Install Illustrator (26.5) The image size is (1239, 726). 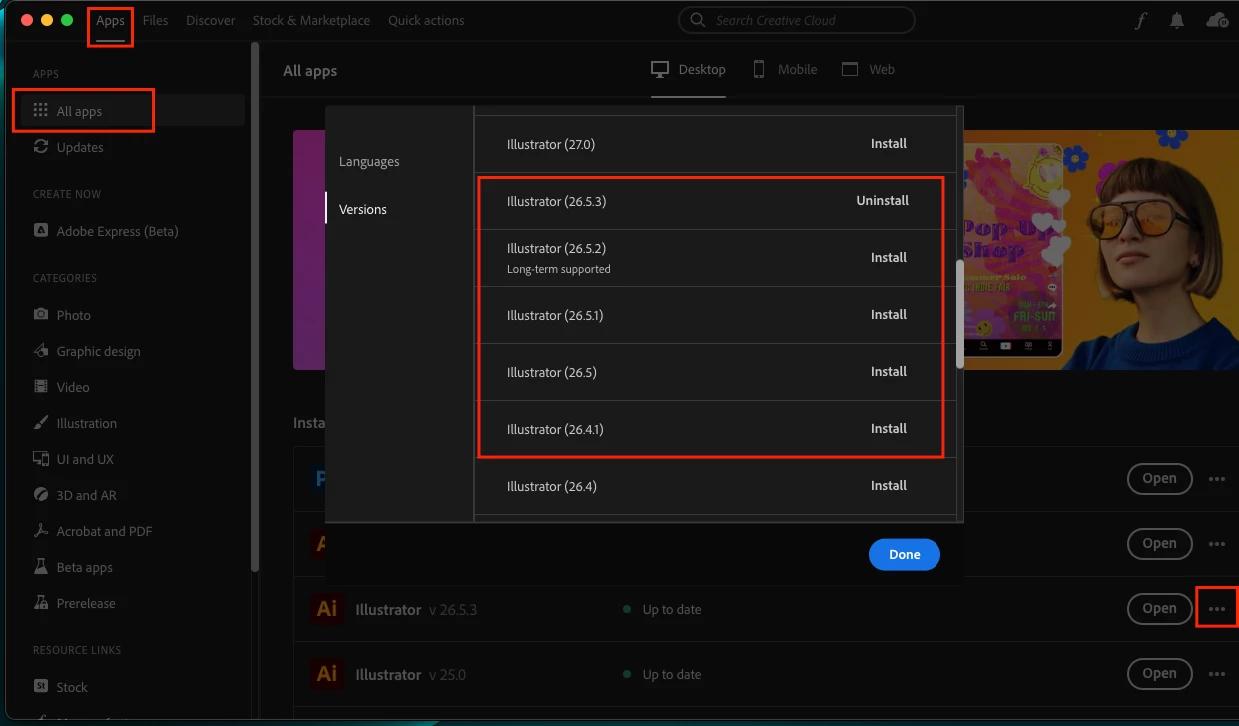pos(888,372)
